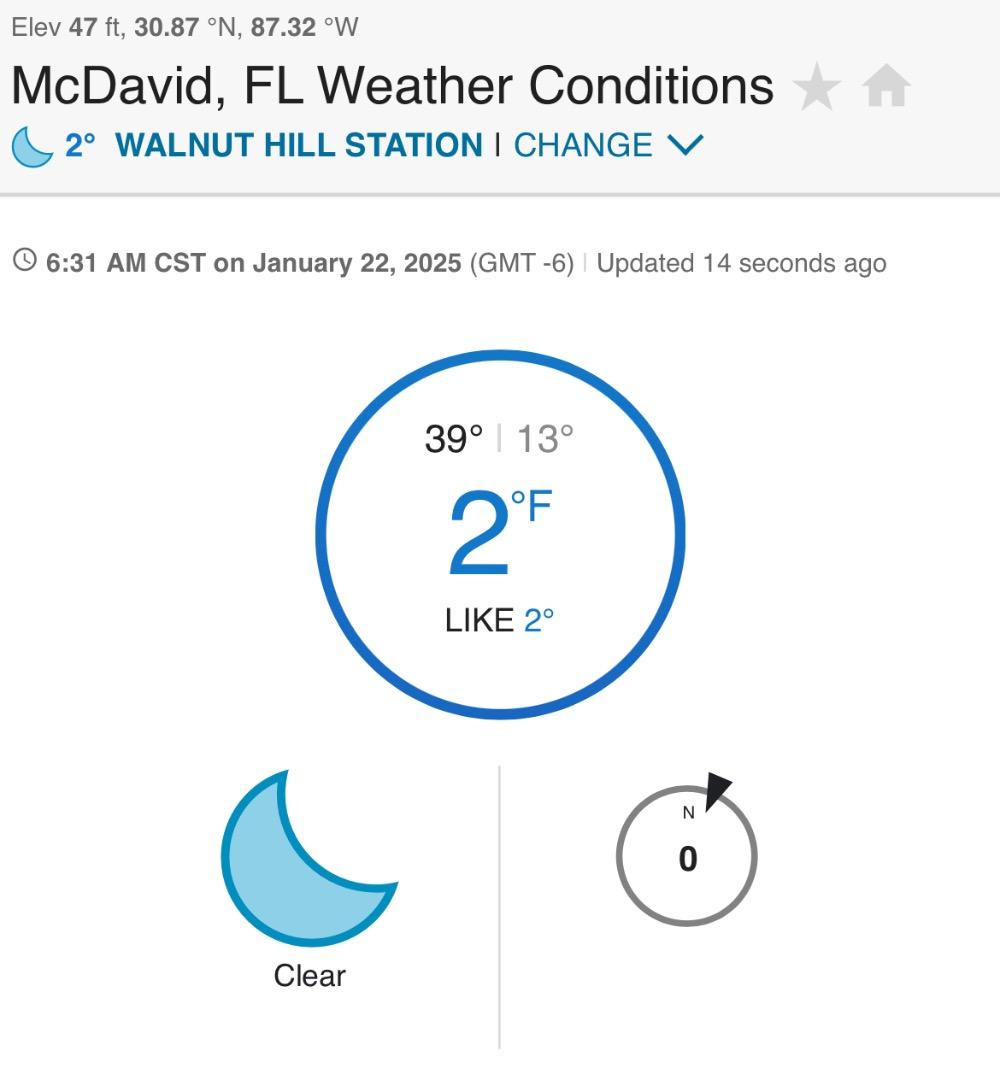Open the WALNUT HILL STATION link
This screenshot has height=1080, width=1000.
pyautogui.click(x=298, y=146)
